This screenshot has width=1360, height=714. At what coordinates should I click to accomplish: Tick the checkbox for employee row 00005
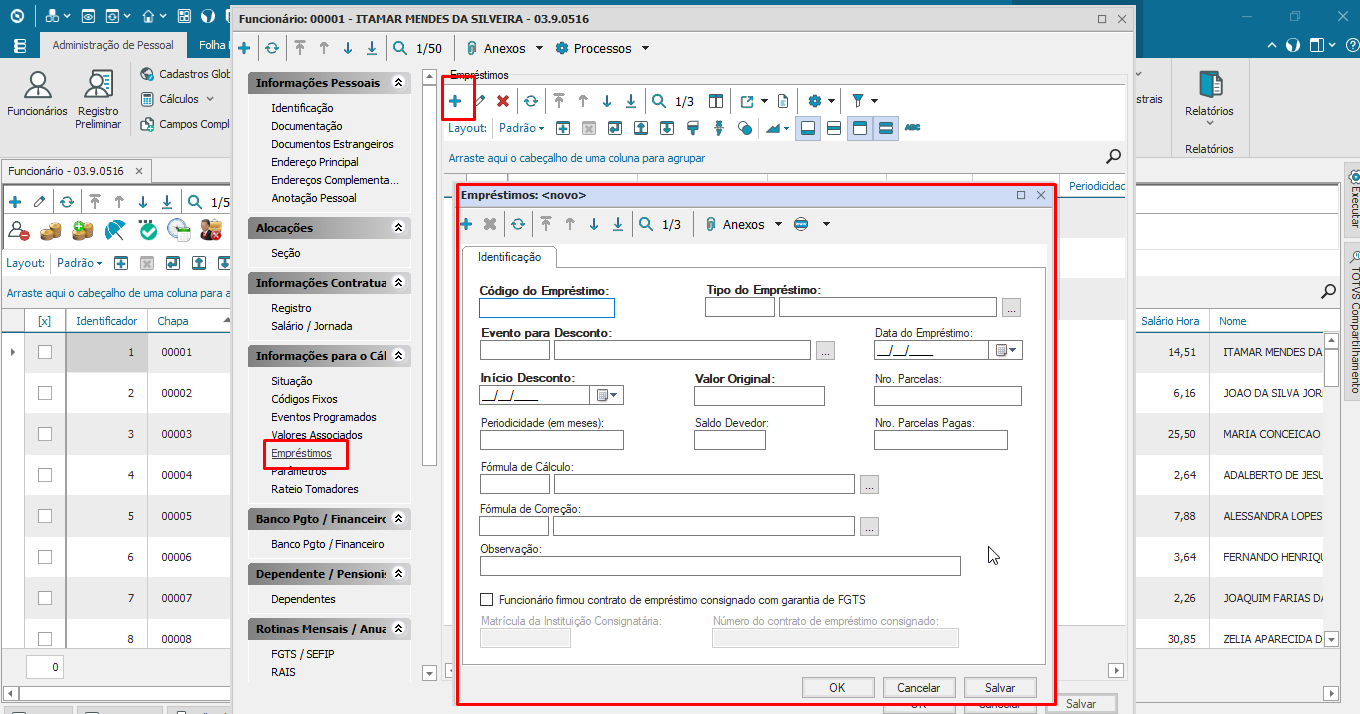45,516
